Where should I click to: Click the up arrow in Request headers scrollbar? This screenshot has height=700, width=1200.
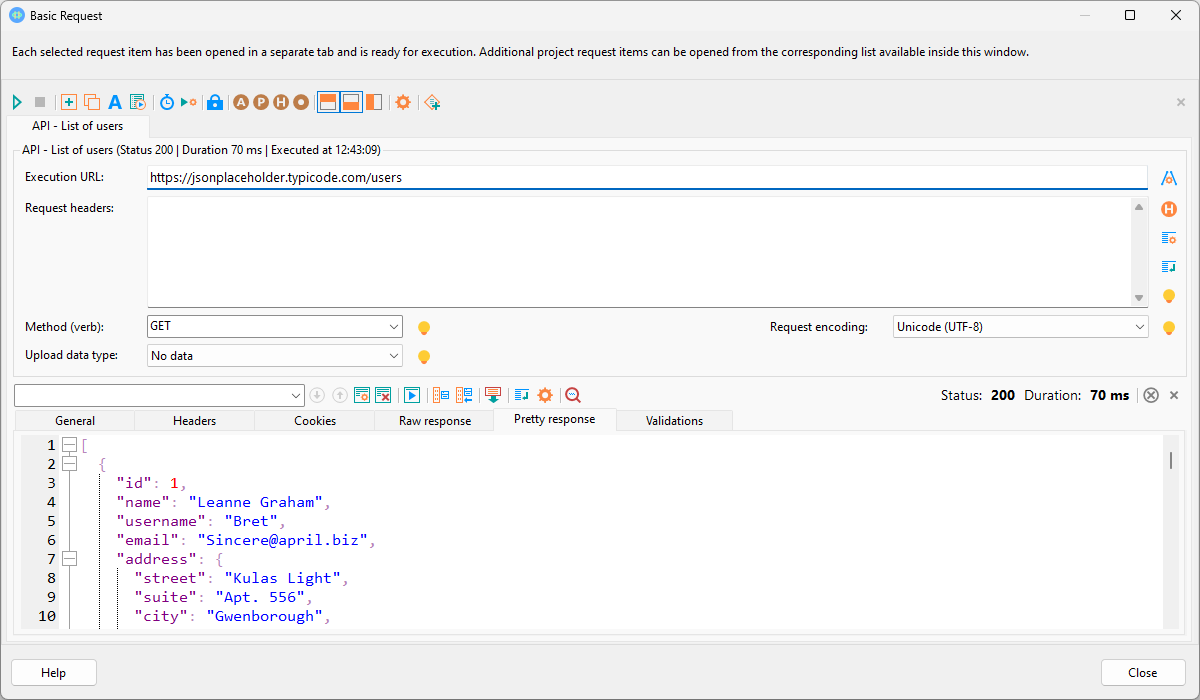click(1139, 207)
